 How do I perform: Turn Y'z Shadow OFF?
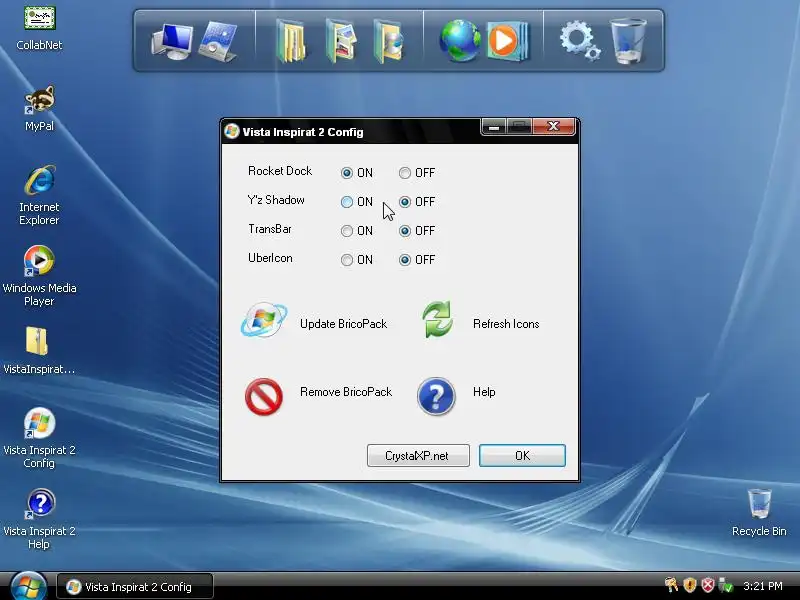(405, 202)
